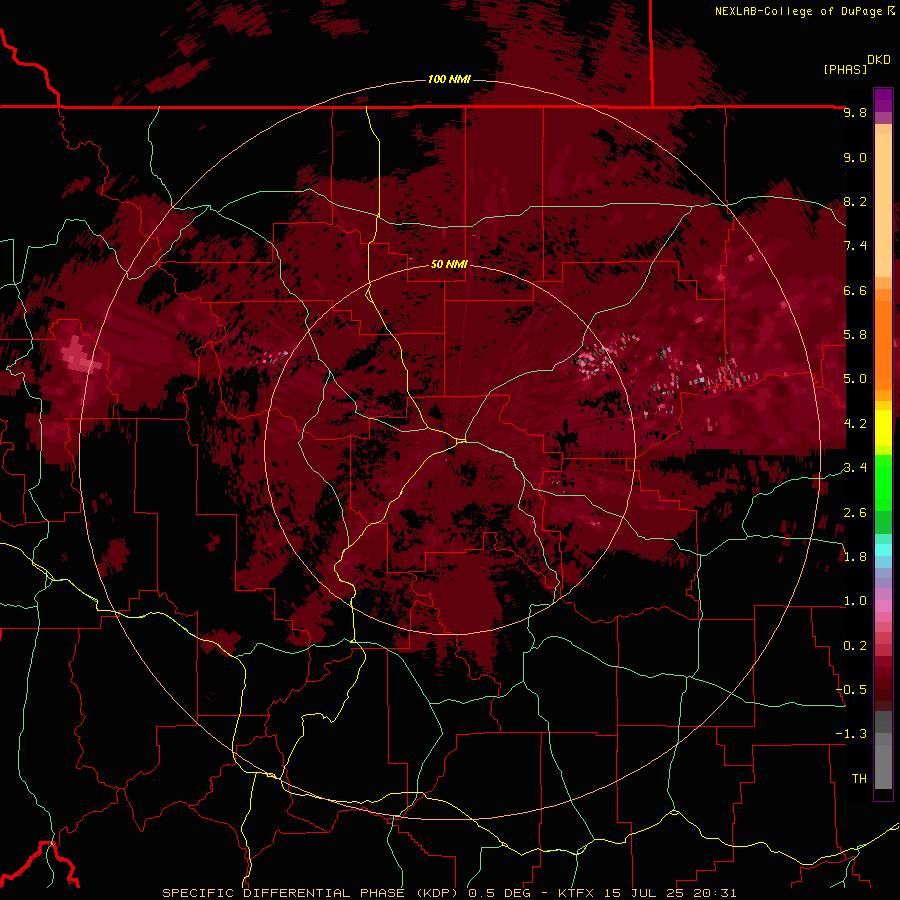The image size is (900, 900).
Task: Pick the cyan segment of the color bar
Action: 883,550
